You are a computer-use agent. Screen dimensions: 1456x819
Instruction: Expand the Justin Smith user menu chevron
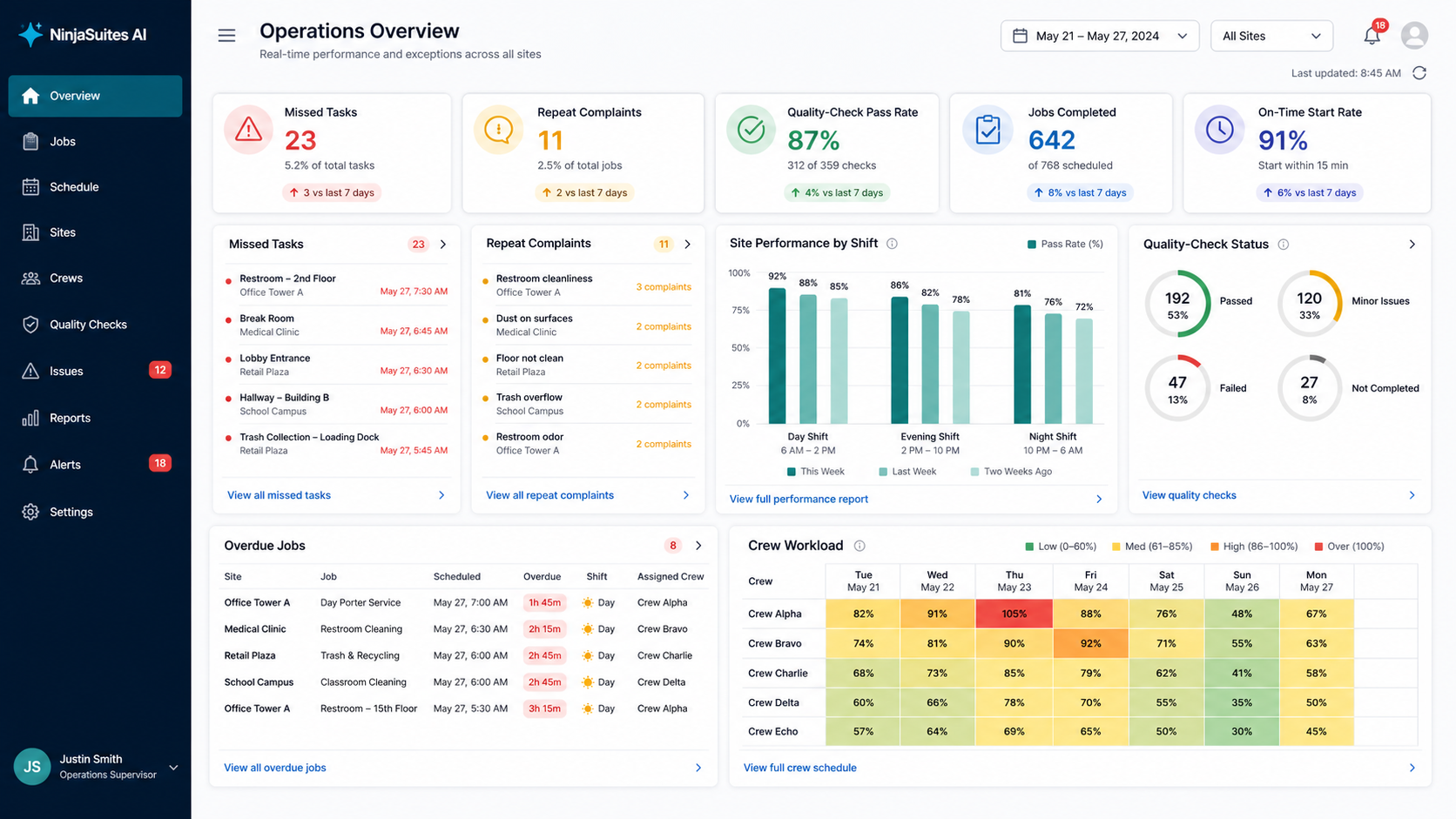pos(173,768)
